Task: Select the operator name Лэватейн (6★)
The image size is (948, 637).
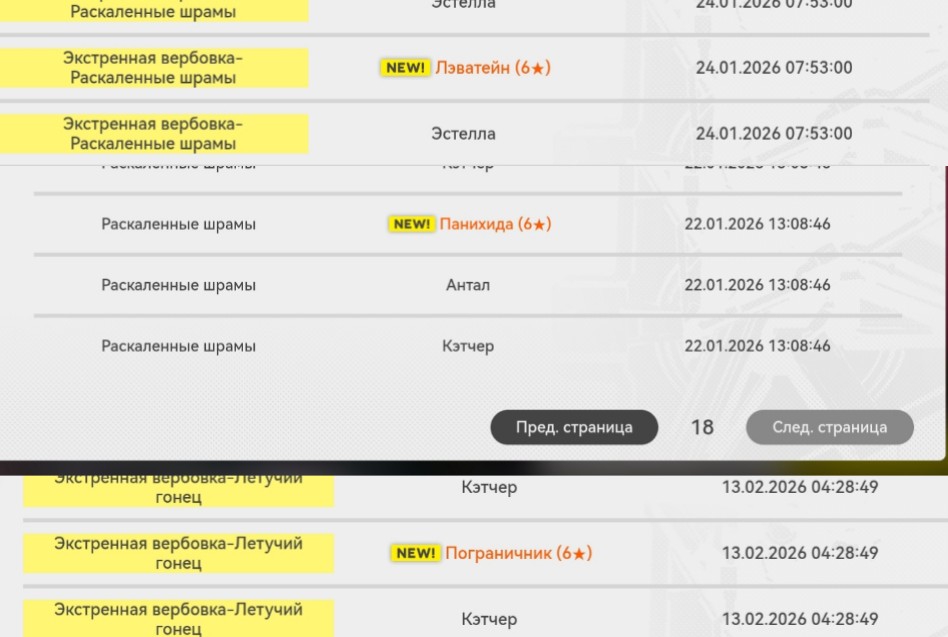Action: (x=493, y=68)
